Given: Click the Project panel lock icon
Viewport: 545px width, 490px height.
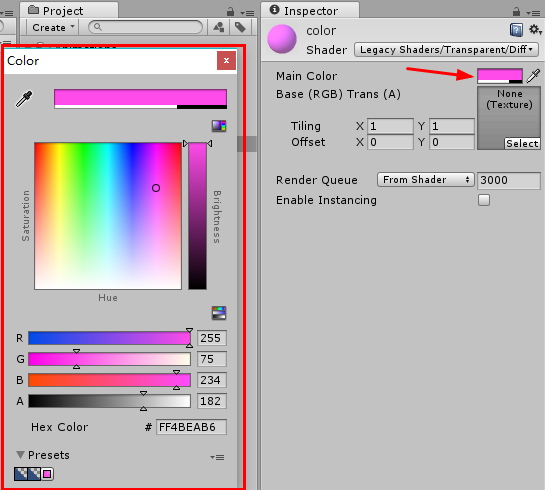Looking at the screenshot, I should click(x=230, y=12).
